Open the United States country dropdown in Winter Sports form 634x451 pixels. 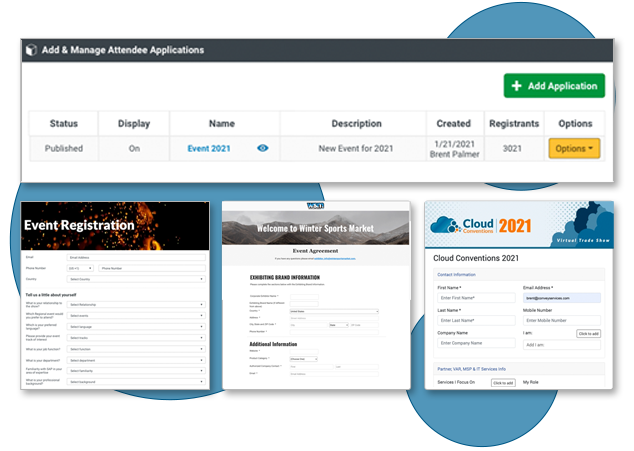click(334, 311)
